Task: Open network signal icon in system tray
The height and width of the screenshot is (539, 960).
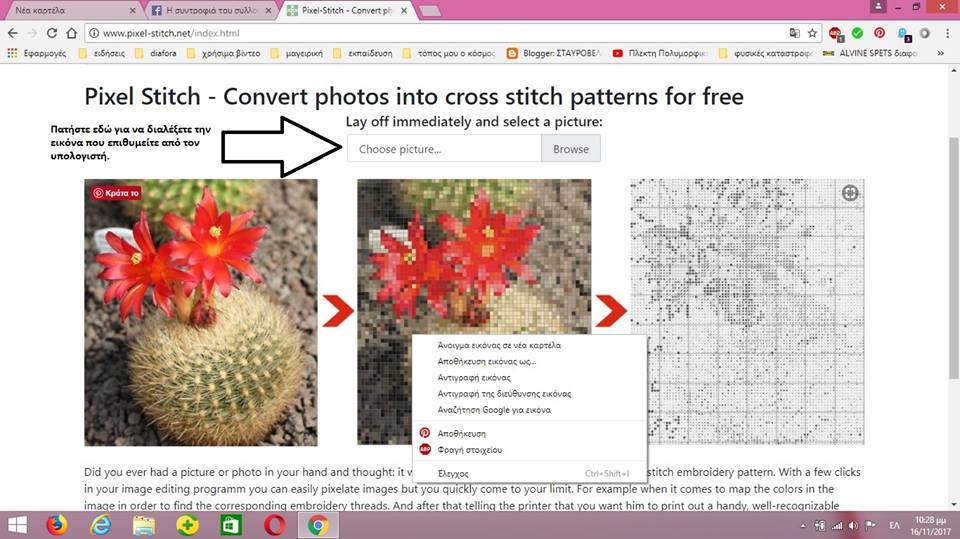Action: point(836,526)
